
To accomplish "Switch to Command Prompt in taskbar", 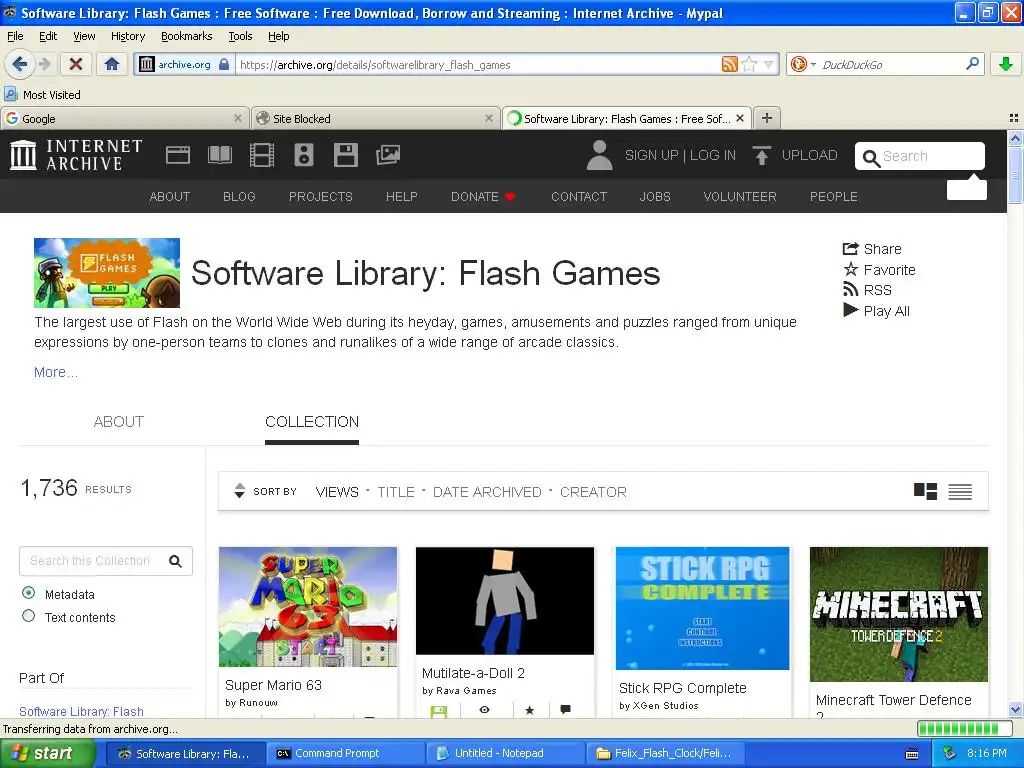I will (345, 754).
